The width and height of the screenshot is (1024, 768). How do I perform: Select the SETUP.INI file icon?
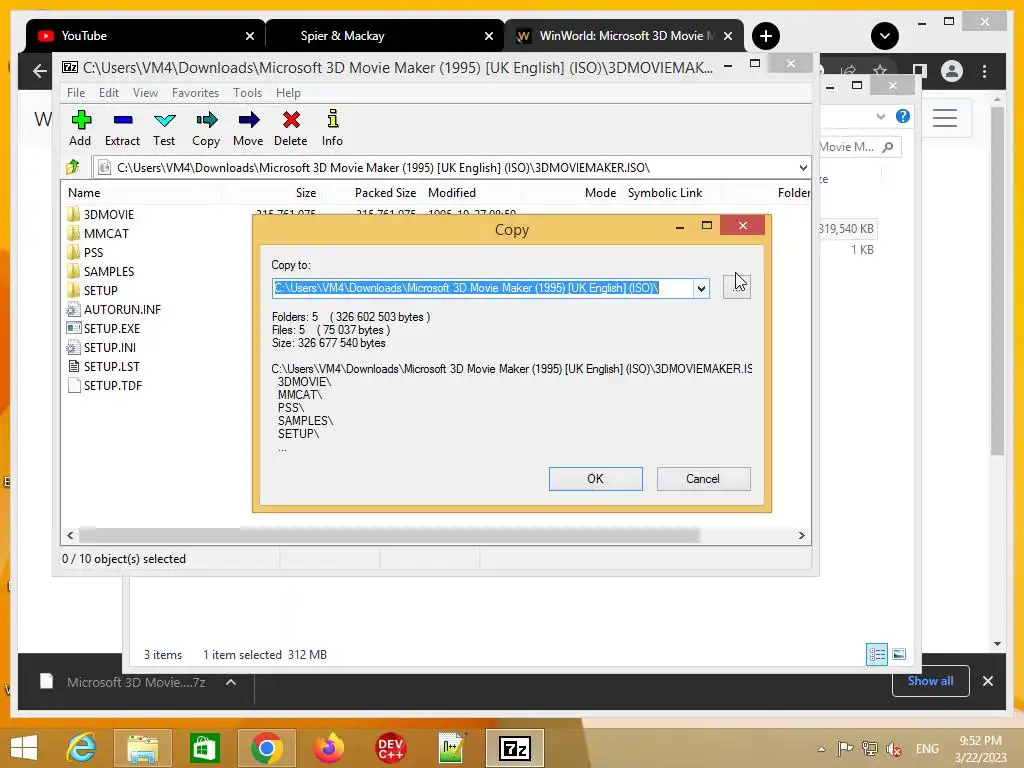(73, 347)
